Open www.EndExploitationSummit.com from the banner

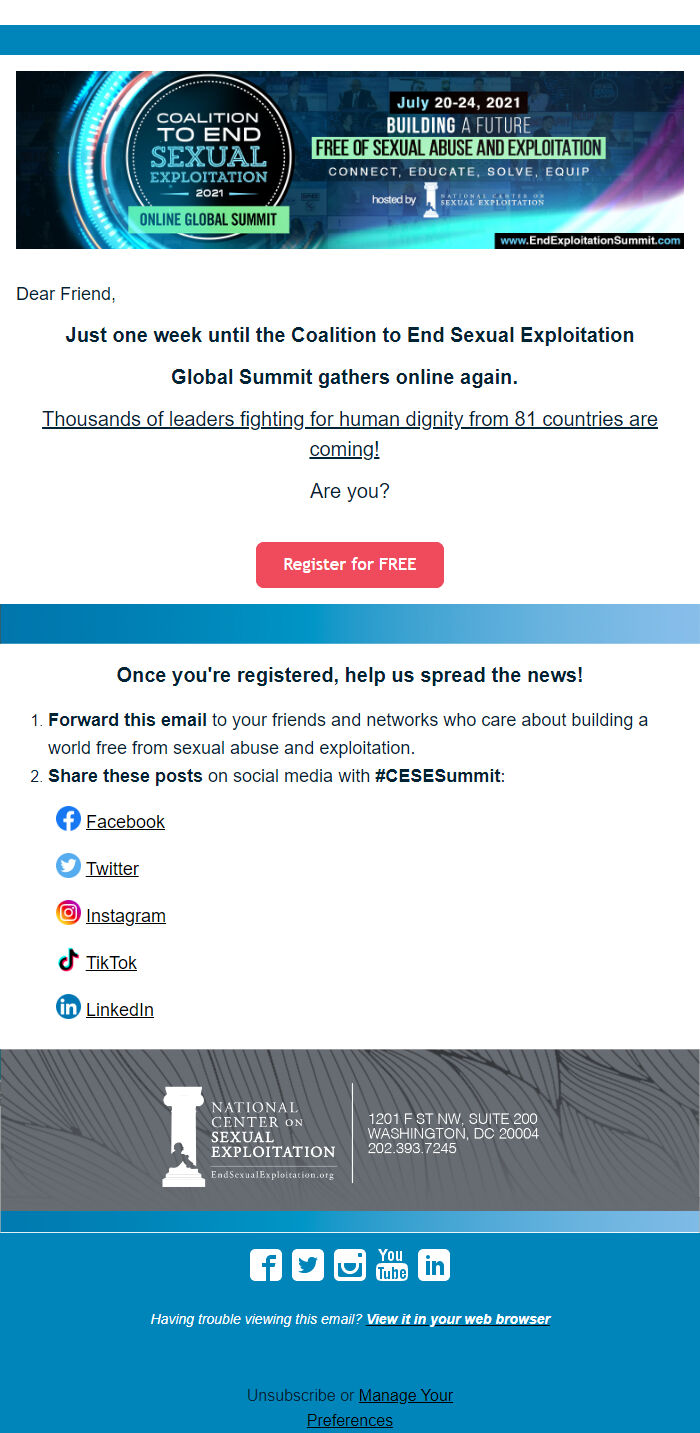[591, 239]
